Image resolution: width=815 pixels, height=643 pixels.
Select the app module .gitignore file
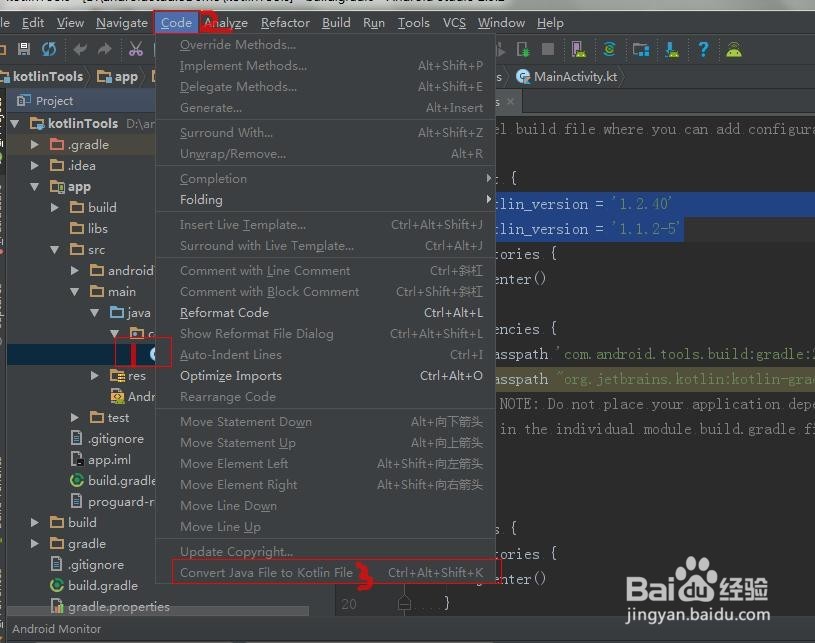[107, 439]
